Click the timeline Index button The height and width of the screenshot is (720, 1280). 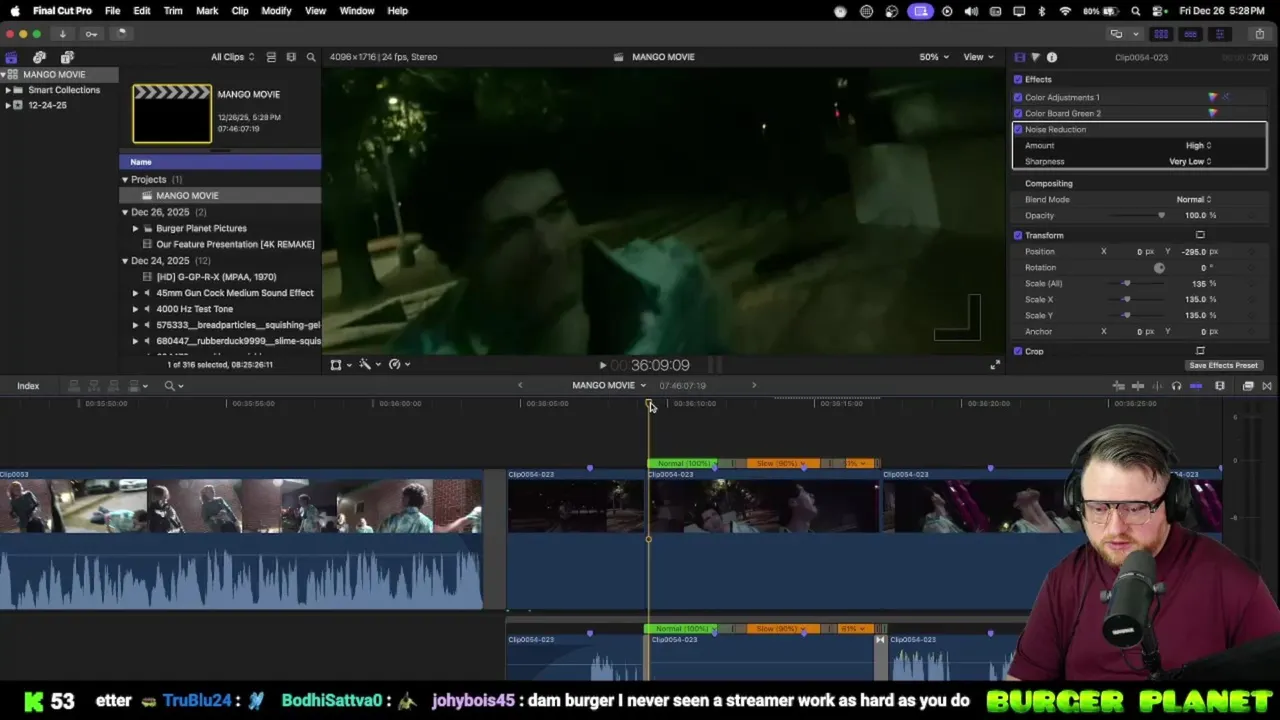[x=28, y=386]
